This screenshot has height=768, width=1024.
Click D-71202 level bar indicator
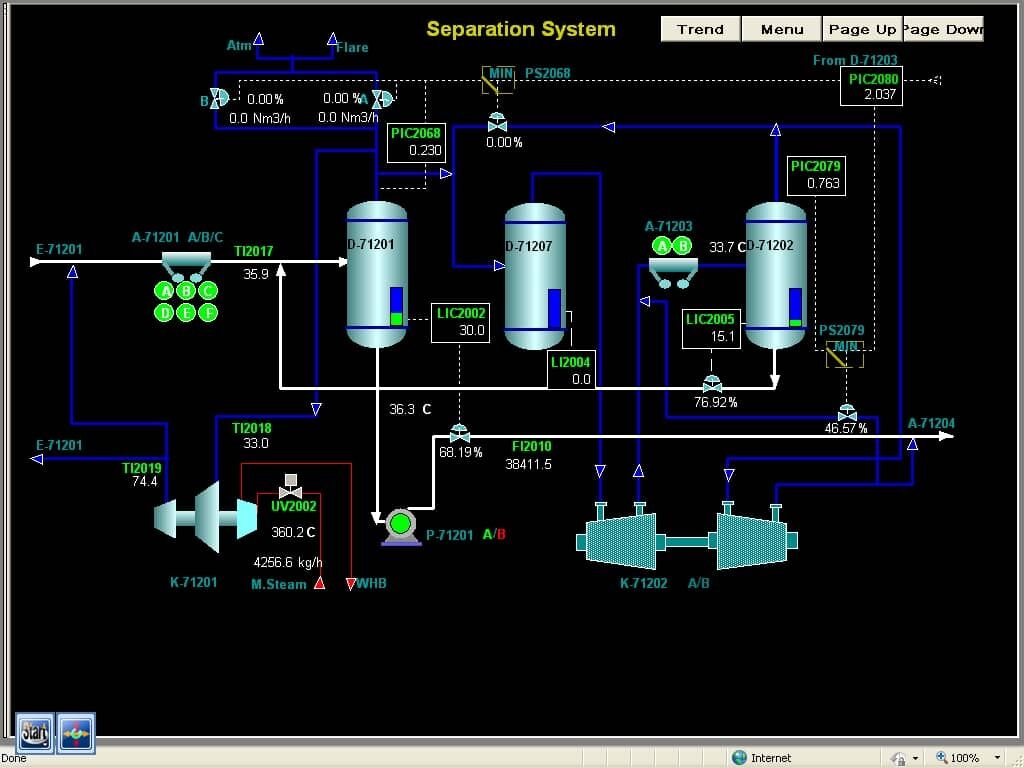pos(795,308)
